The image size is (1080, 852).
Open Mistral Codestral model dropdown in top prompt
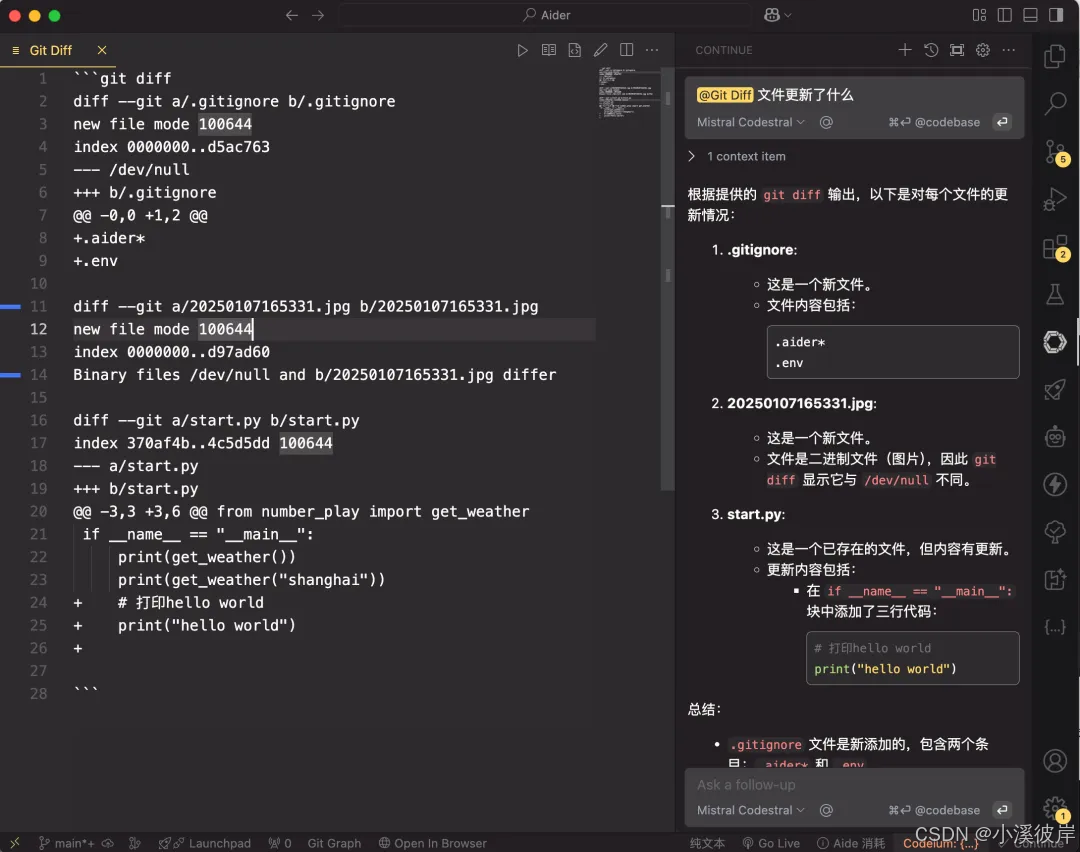(750, 122)
